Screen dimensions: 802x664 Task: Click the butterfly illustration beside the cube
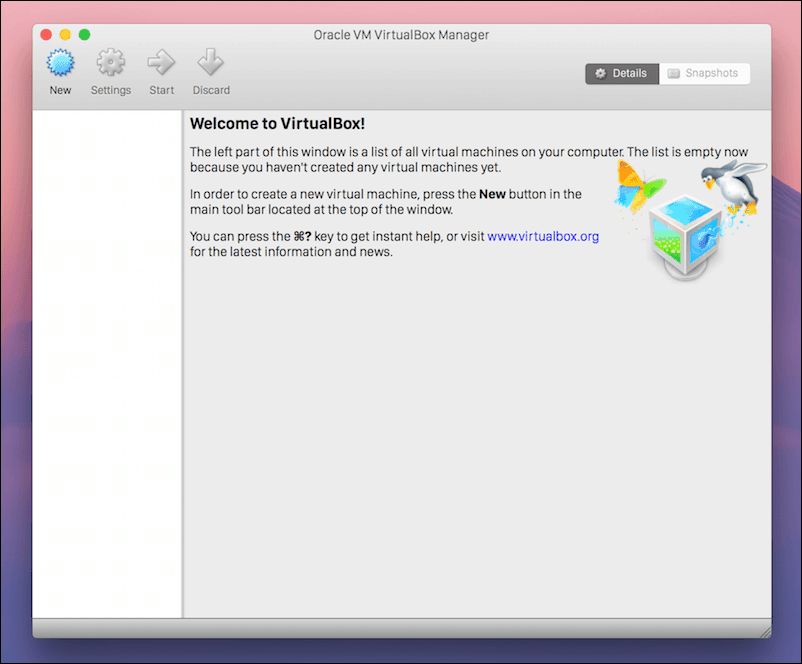tap(640, 185)
